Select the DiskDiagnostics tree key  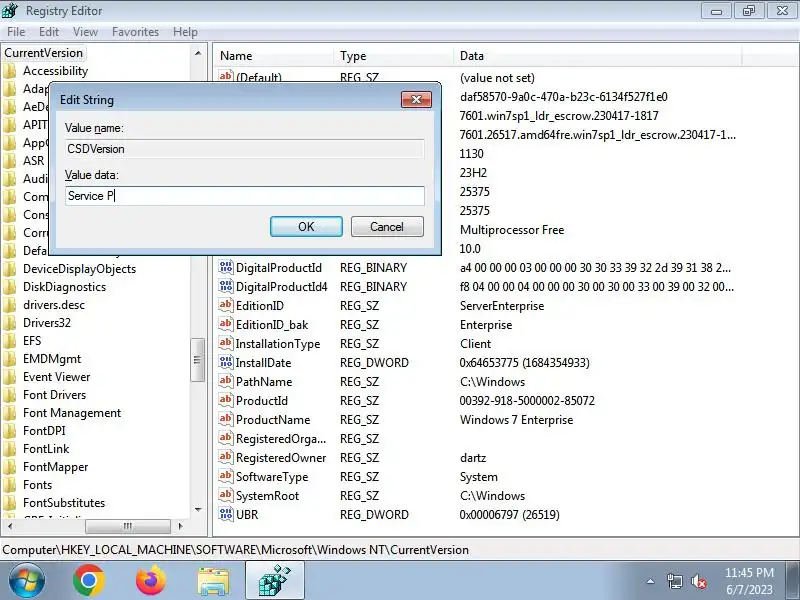[x=64, y=287]
